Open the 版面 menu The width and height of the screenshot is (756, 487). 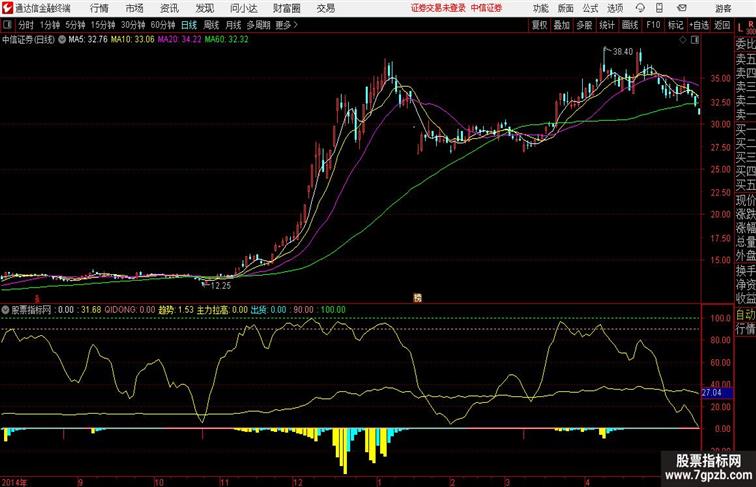[566, 8]
